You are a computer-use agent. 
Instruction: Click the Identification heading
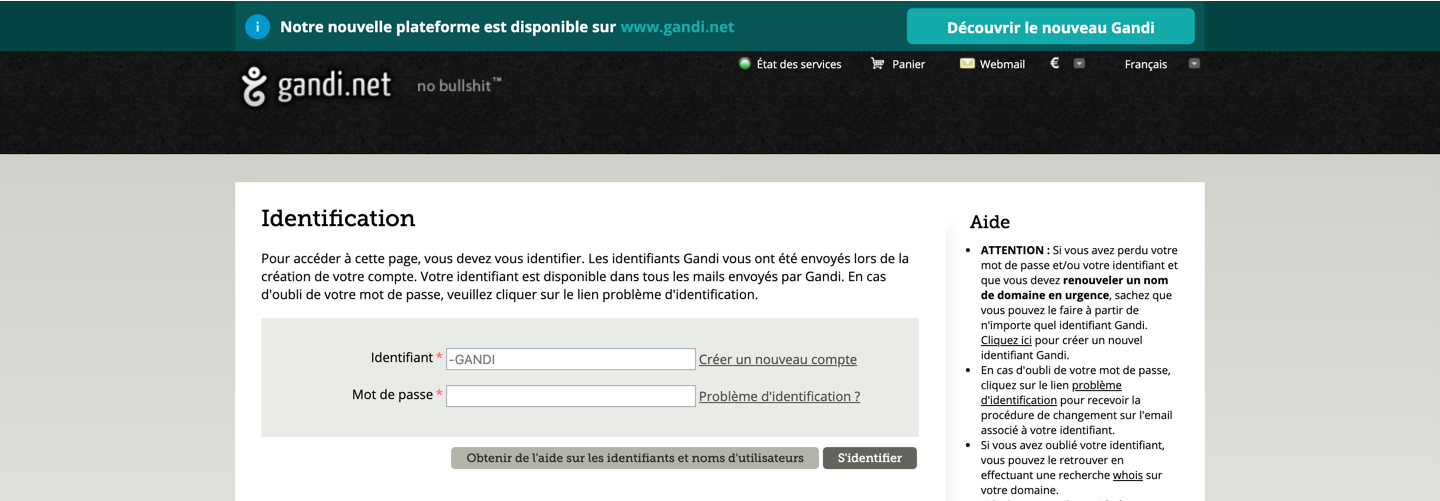(338, 218)
